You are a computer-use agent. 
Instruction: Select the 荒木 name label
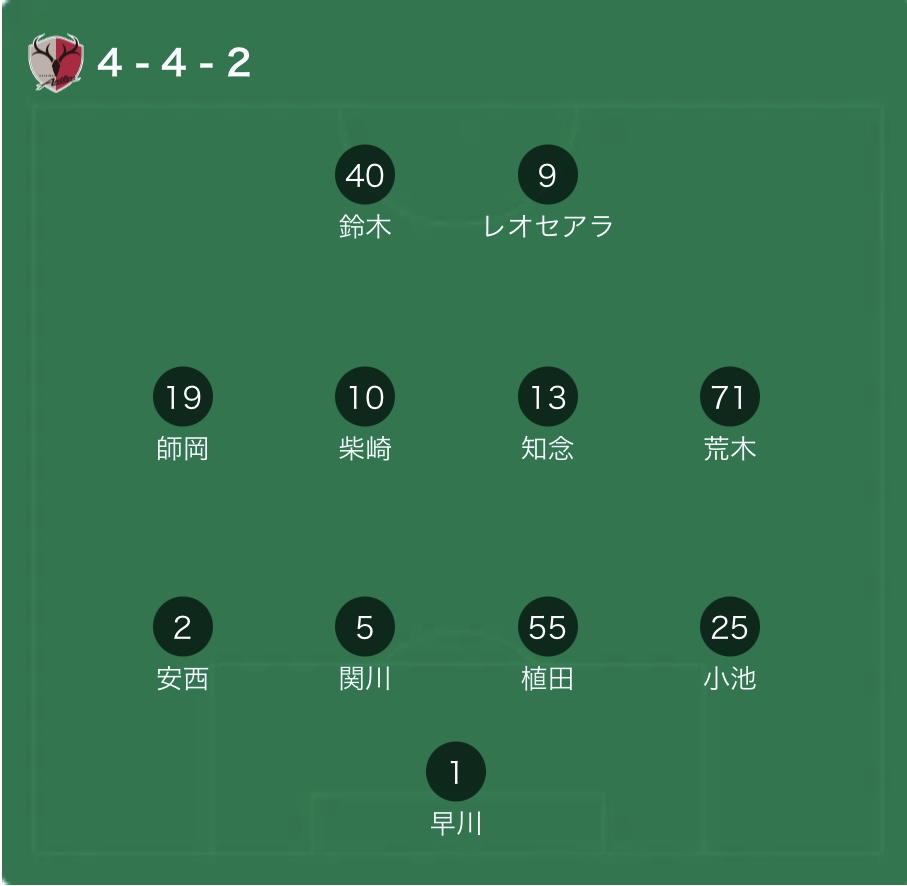point(730,448)
